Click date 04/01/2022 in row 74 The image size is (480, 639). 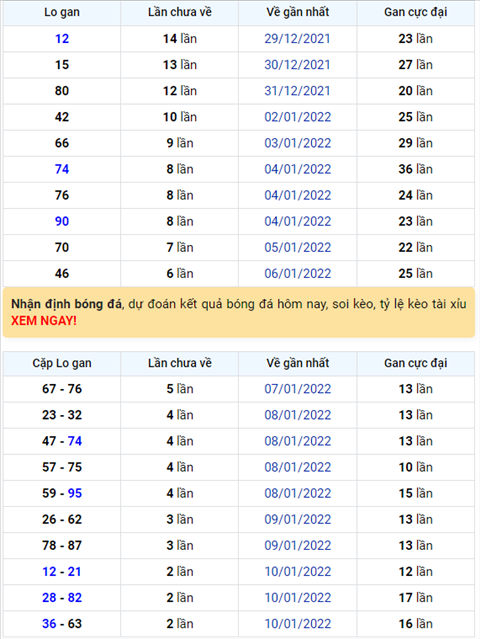(297, 169)
